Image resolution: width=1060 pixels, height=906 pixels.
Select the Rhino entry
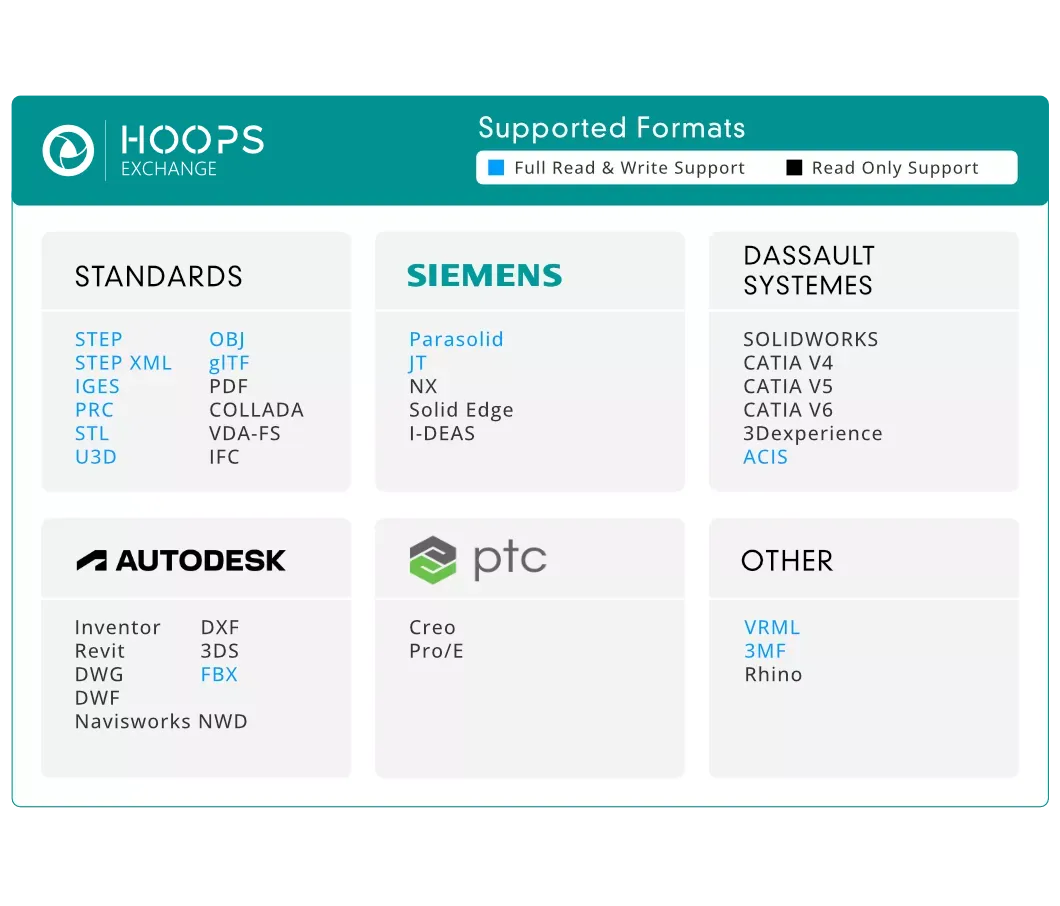[773, 675]
